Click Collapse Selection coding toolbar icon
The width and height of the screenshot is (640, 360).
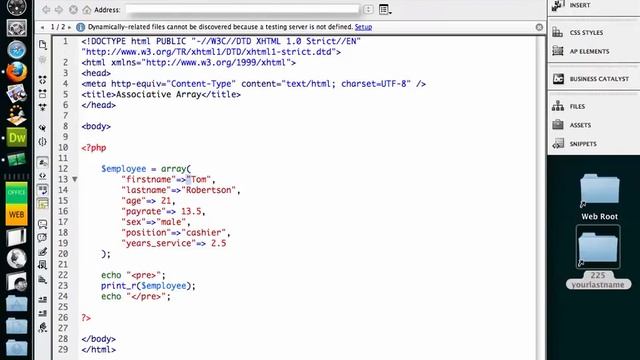(x=42, y=93)
